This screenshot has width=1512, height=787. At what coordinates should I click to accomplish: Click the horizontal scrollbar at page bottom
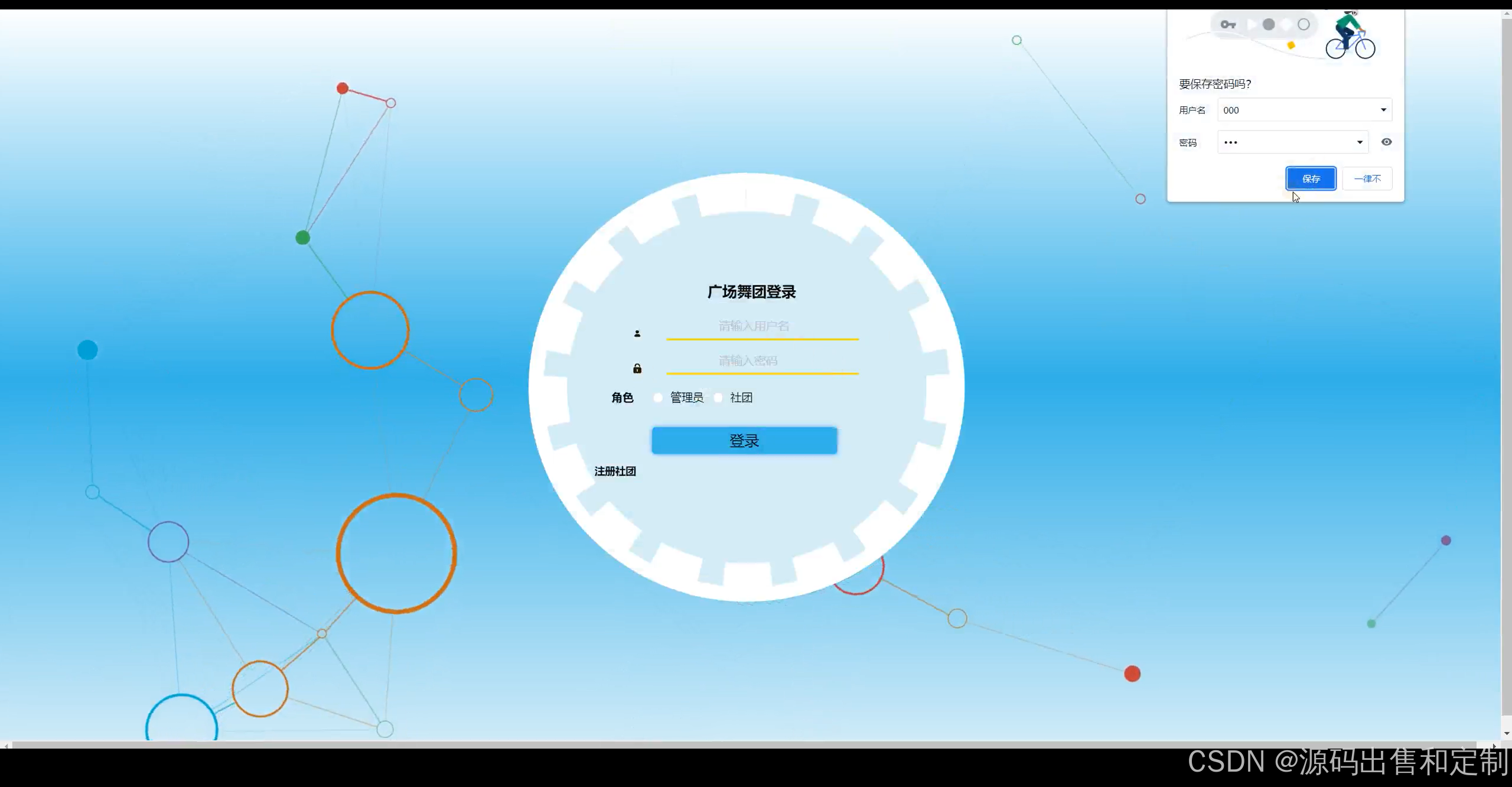click(744, 744)
